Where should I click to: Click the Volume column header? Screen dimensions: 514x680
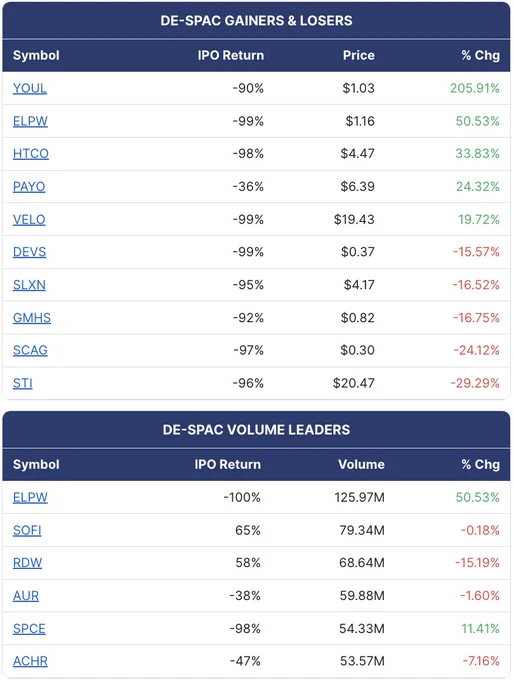pyautogui.click(x=361, y=464)
